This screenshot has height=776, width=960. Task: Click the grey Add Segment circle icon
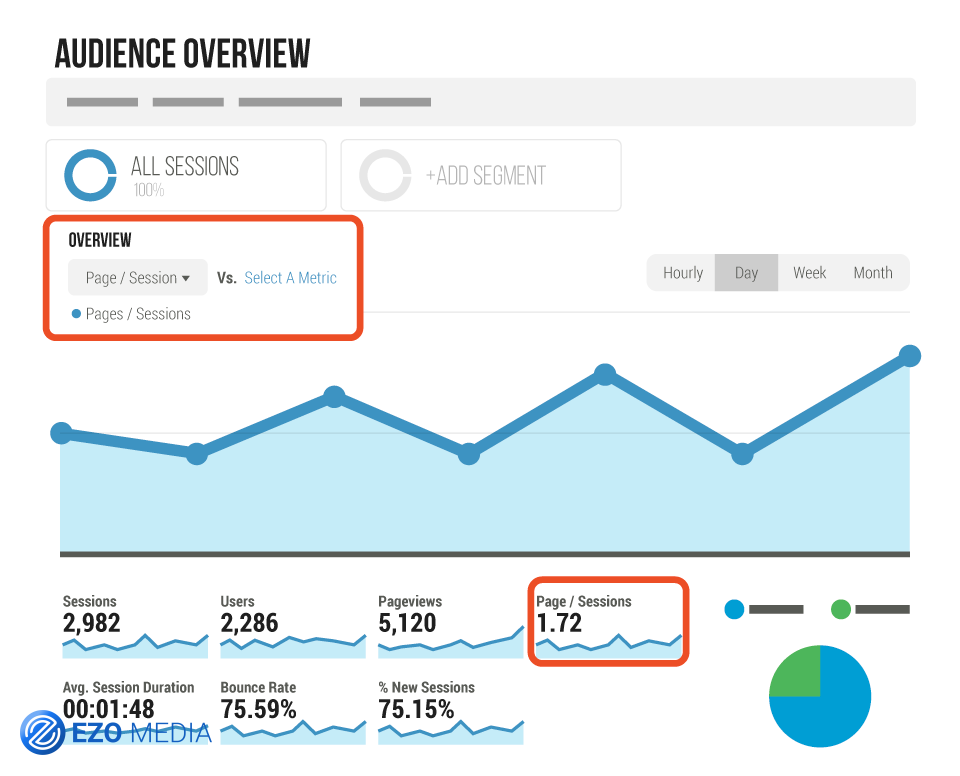pyautogui.click(x=385, y=175)
